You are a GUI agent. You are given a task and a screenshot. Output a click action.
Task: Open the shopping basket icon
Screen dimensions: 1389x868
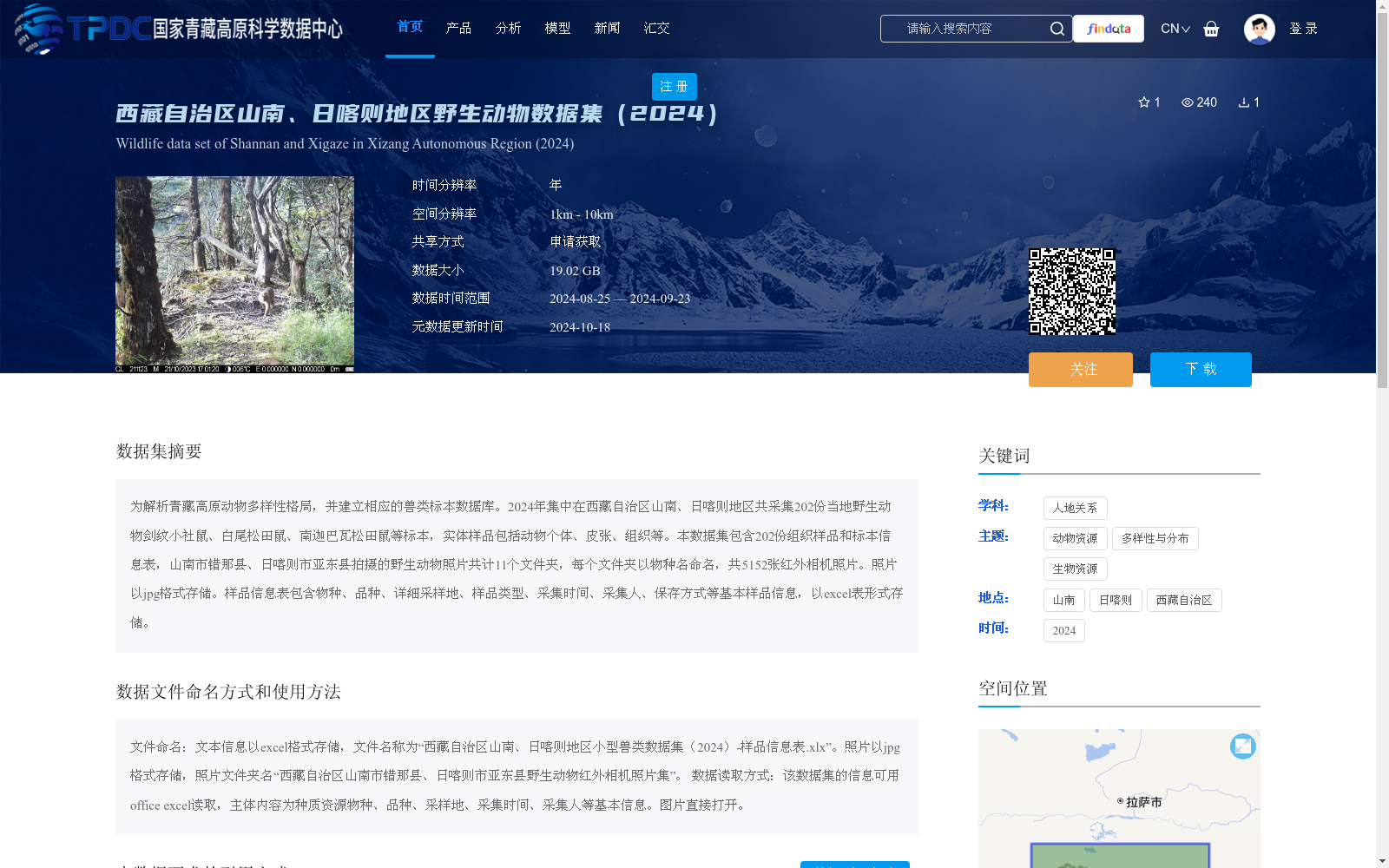pos(1211,29)
